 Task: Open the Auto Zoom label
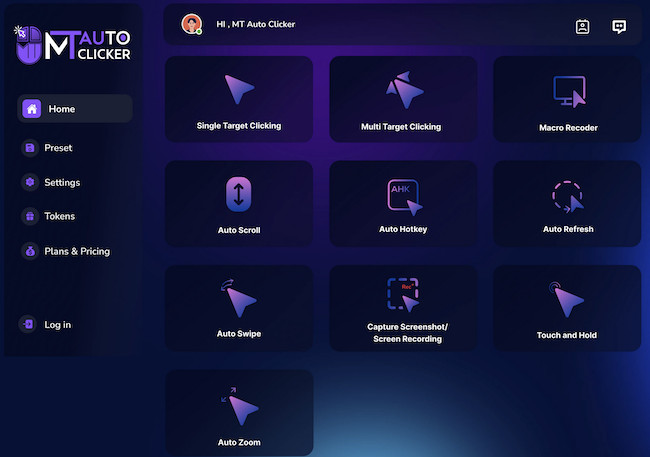239,442
